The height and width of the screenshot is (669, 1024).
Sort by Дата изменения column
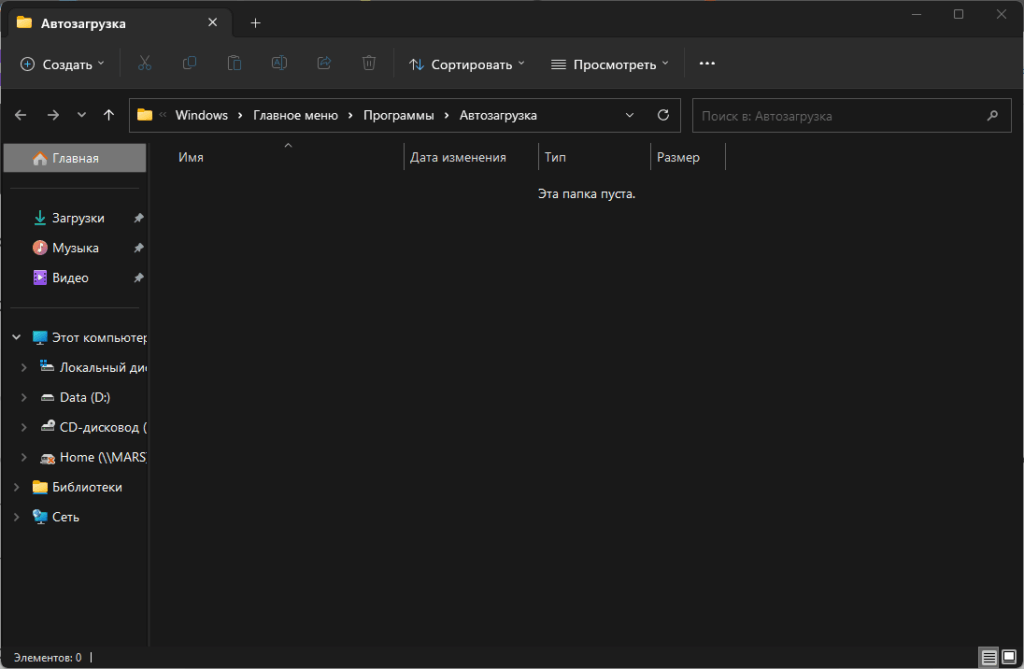click(x=458, y=157)
